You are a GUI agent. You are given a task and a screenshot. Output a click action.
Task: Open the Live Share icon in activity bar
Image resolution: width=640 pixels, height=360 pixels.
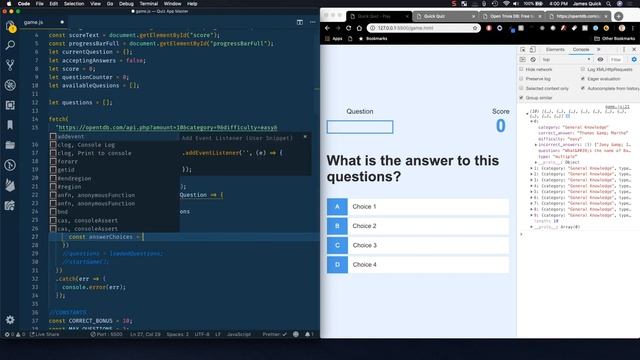pyautogui.click(x=10, y=205)
